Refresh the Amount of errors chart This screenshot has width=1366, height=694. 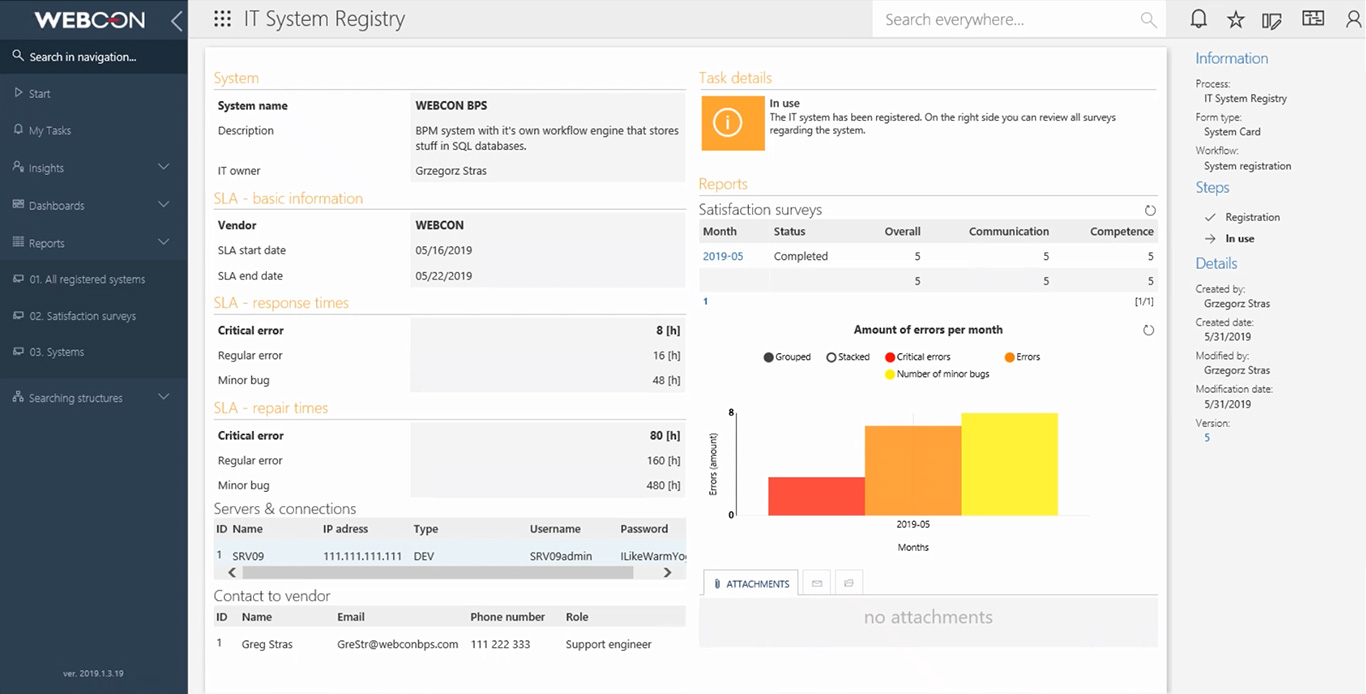pos(1148,330)
